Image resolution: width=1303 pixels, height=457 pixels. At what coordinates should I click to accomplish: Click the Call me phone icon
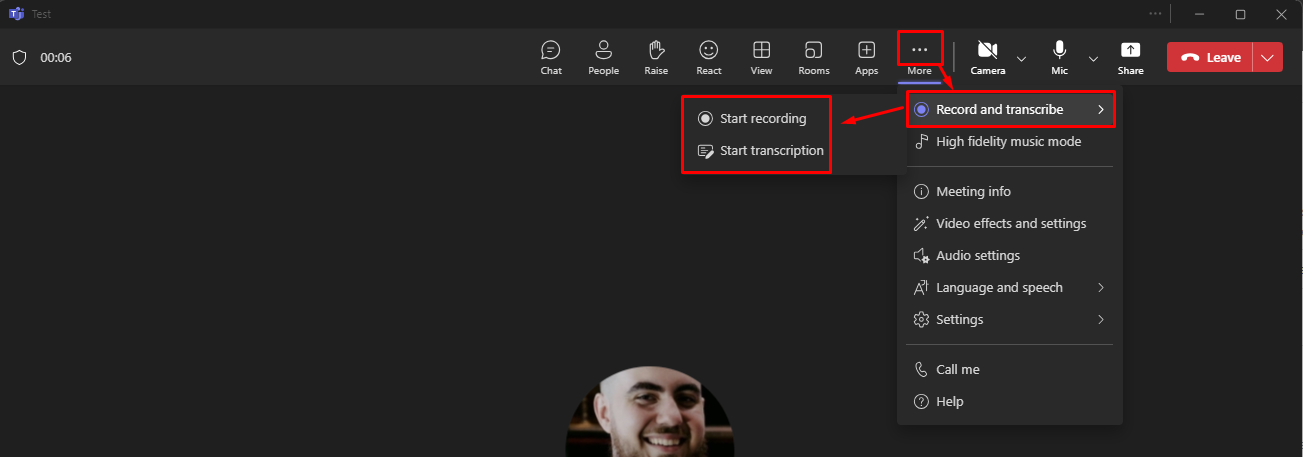(921, 369)
